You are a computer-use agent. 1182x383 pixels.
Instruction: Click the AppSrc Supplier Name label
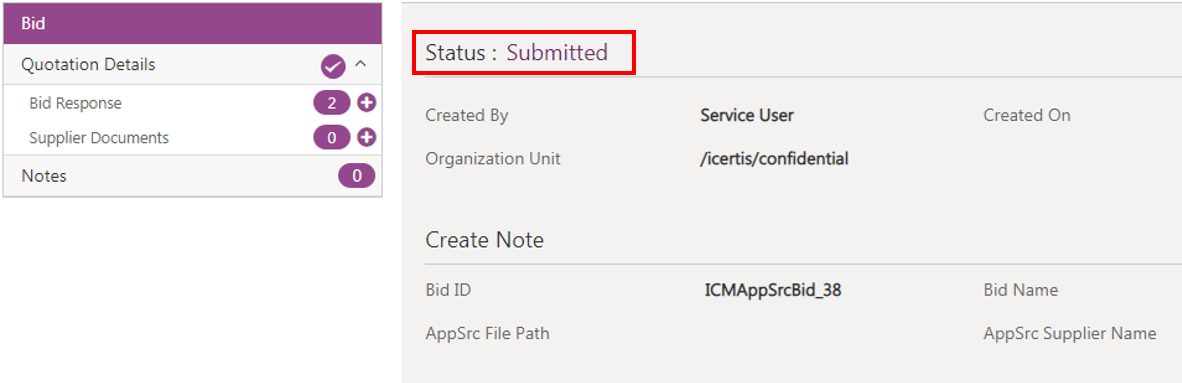click(x=1070, y=333)
